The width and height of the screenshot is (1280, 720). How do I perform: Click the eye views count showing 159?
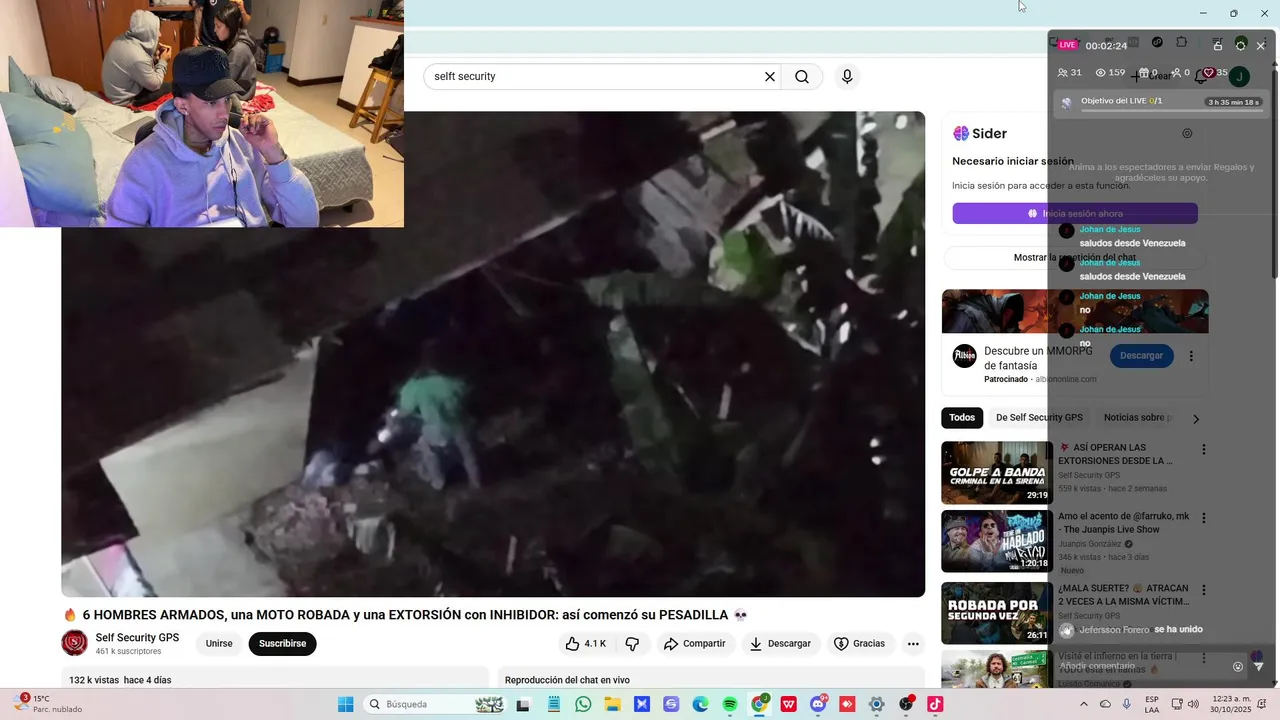pos(1110,72)
